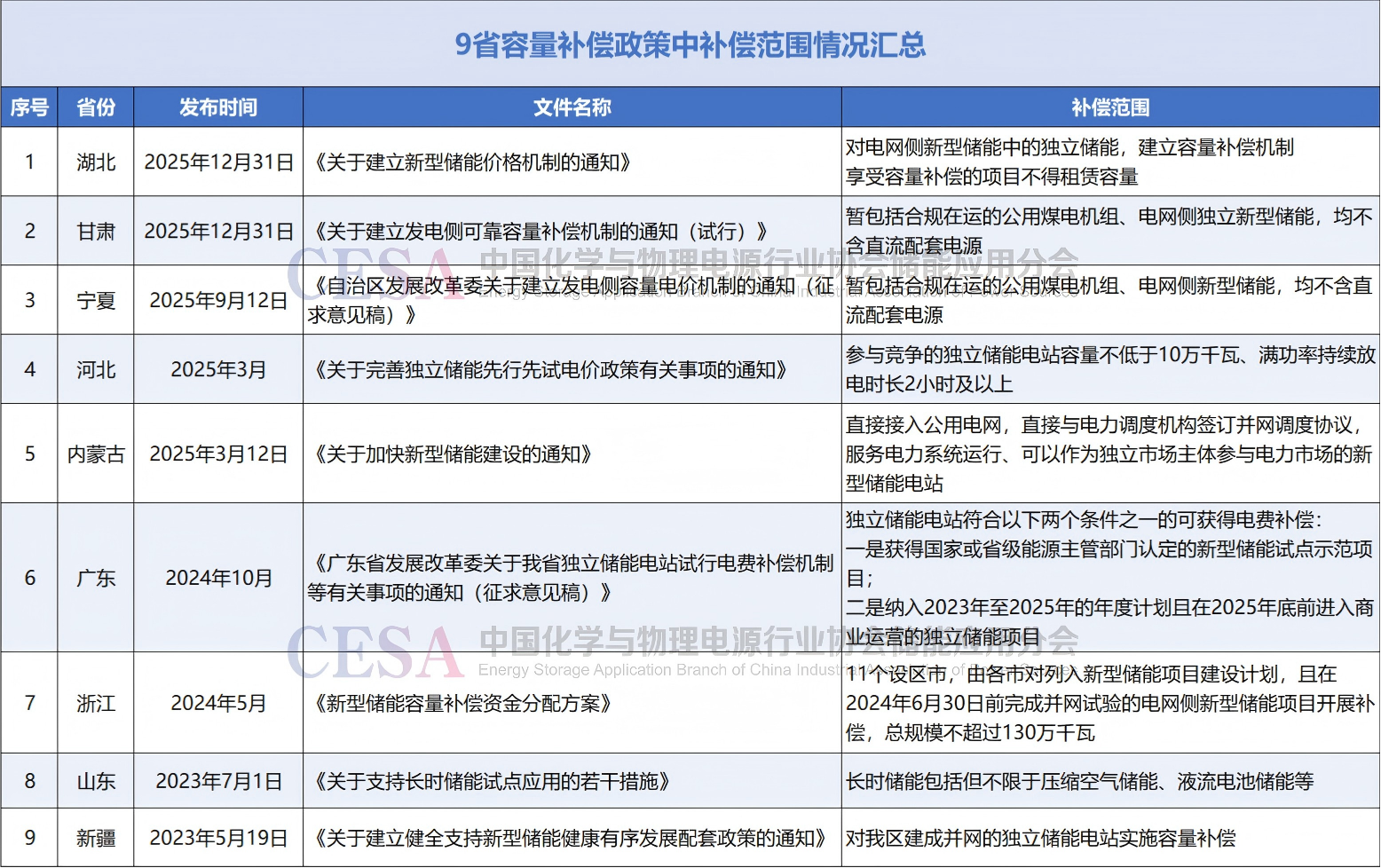The image size is (1381, 868).
Task: Select the 甘肃 province cell
Action: (x=96, y=232)
